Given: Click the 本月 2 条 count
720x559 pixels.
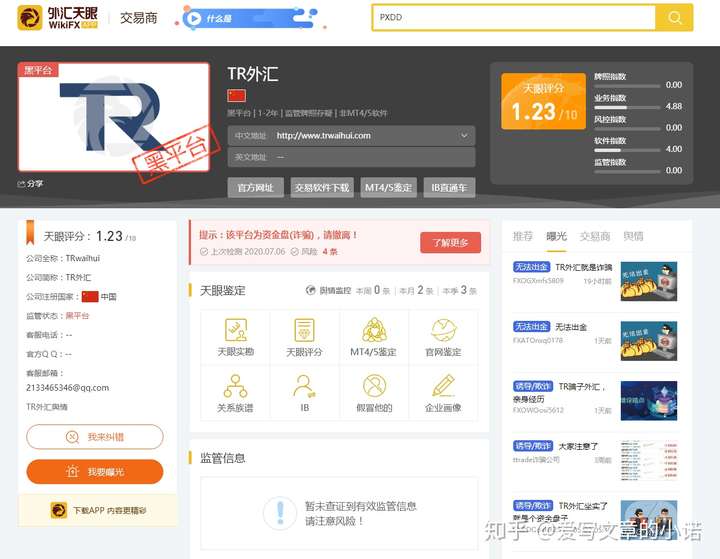Looking at the screenshot, I should (x=416, y=290).
